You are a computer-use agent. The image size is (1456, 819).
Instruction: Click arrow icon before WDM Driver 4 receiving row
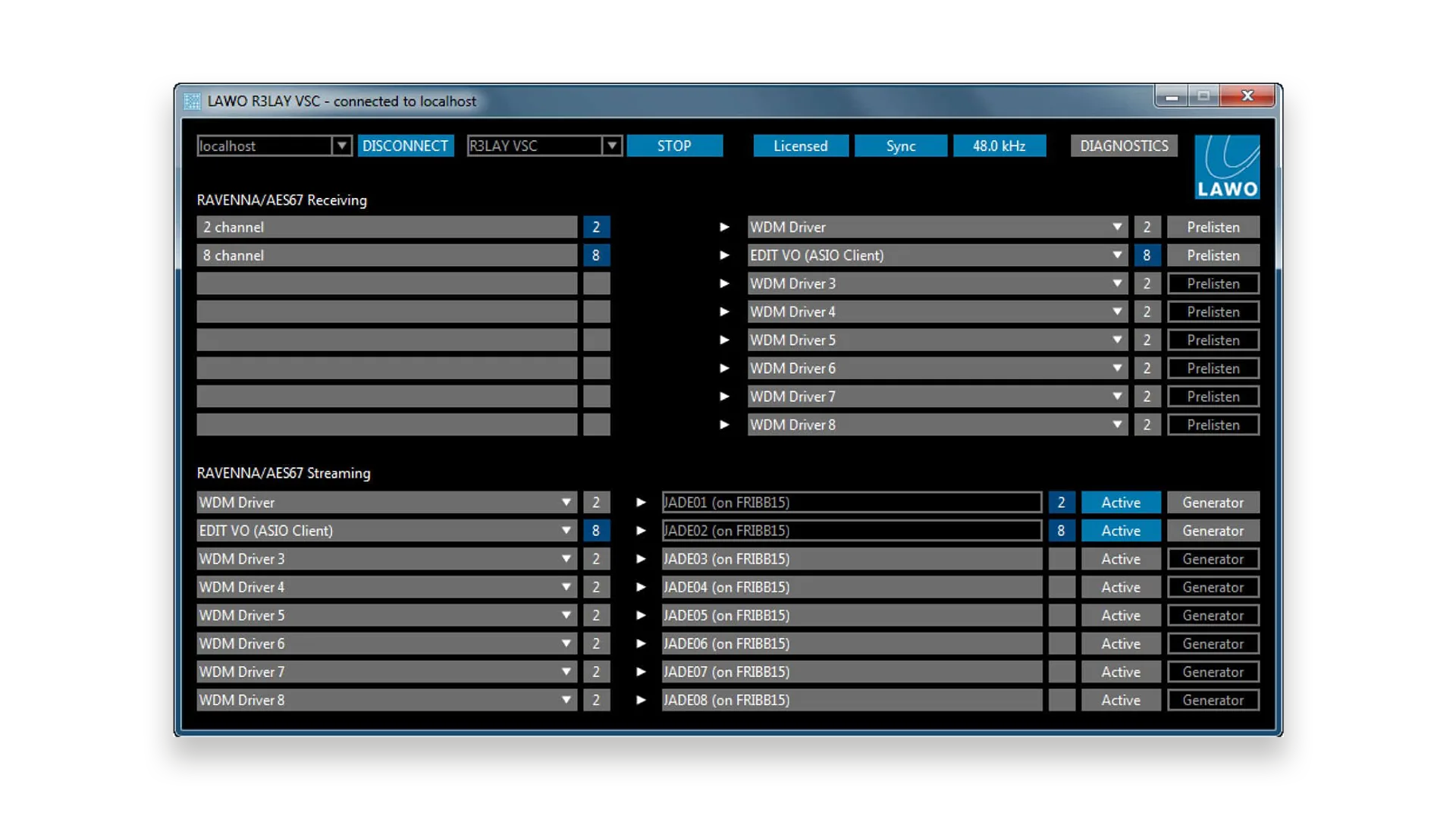coord(724,312)
